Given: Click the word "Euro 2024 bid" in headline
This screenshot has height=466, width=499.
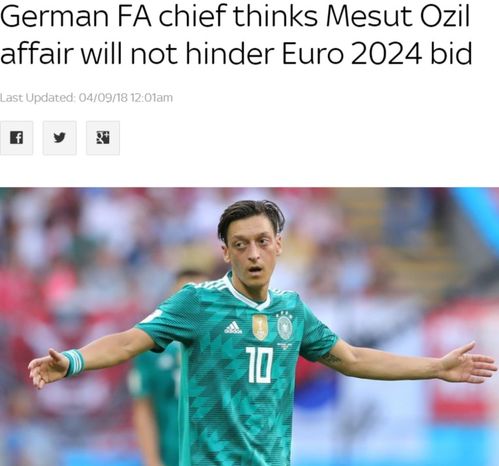Looking at the screenshot, I should click(x=377, y=54).
